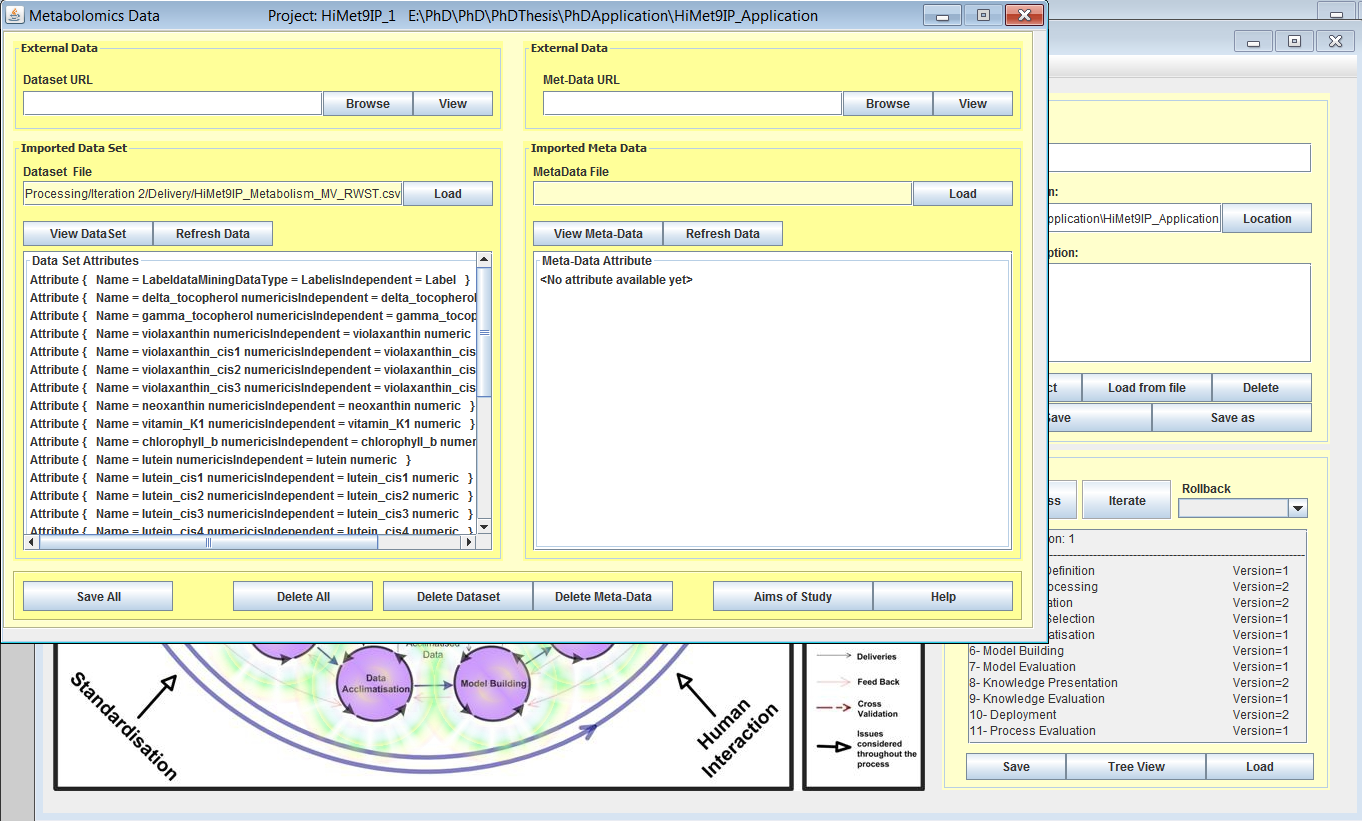Open Aims of Study
This screenshot has height=821, width=1362.
pyautogui.click(x=792, y=597)
